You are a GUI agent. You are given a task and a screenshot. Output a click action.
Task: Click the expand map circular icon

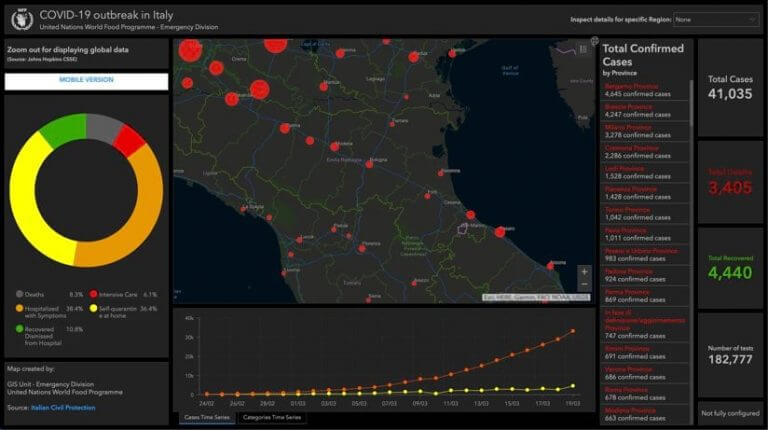click(x=594, y=41)
